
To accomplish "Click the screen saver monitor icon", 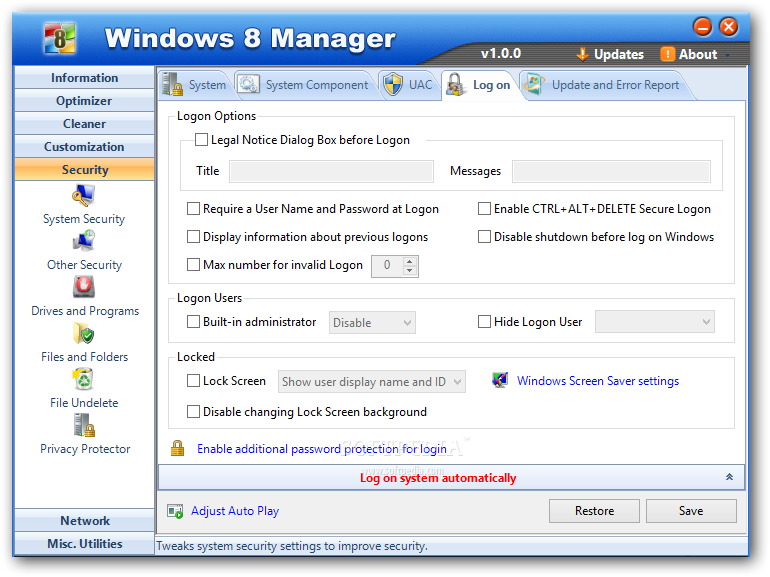I will point(500,380).
